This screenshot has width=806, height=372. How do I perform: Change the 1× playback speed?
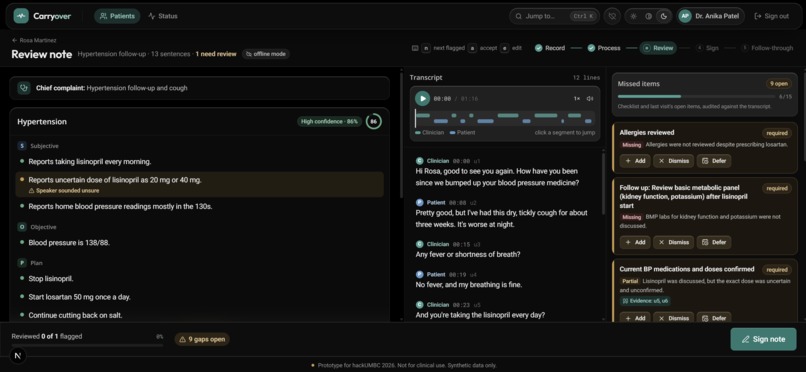click(577, 98)
